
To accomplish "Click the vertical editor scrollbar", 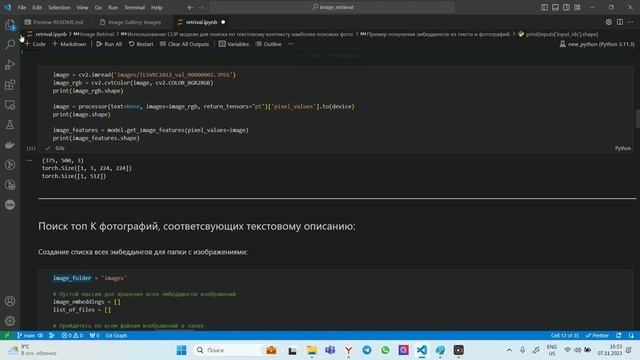I will 637,118.
